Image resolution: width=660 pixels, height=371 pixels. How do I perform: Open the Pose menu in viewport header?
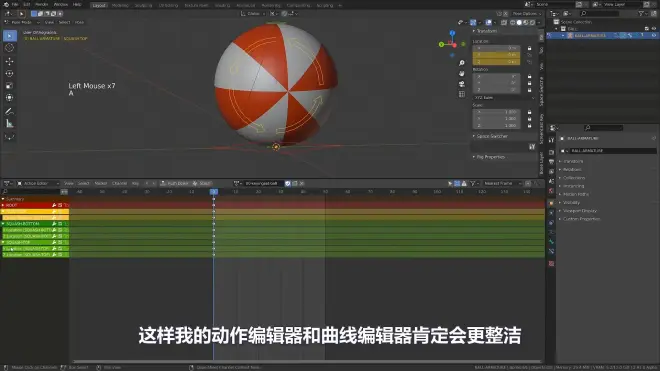(80, 22)
